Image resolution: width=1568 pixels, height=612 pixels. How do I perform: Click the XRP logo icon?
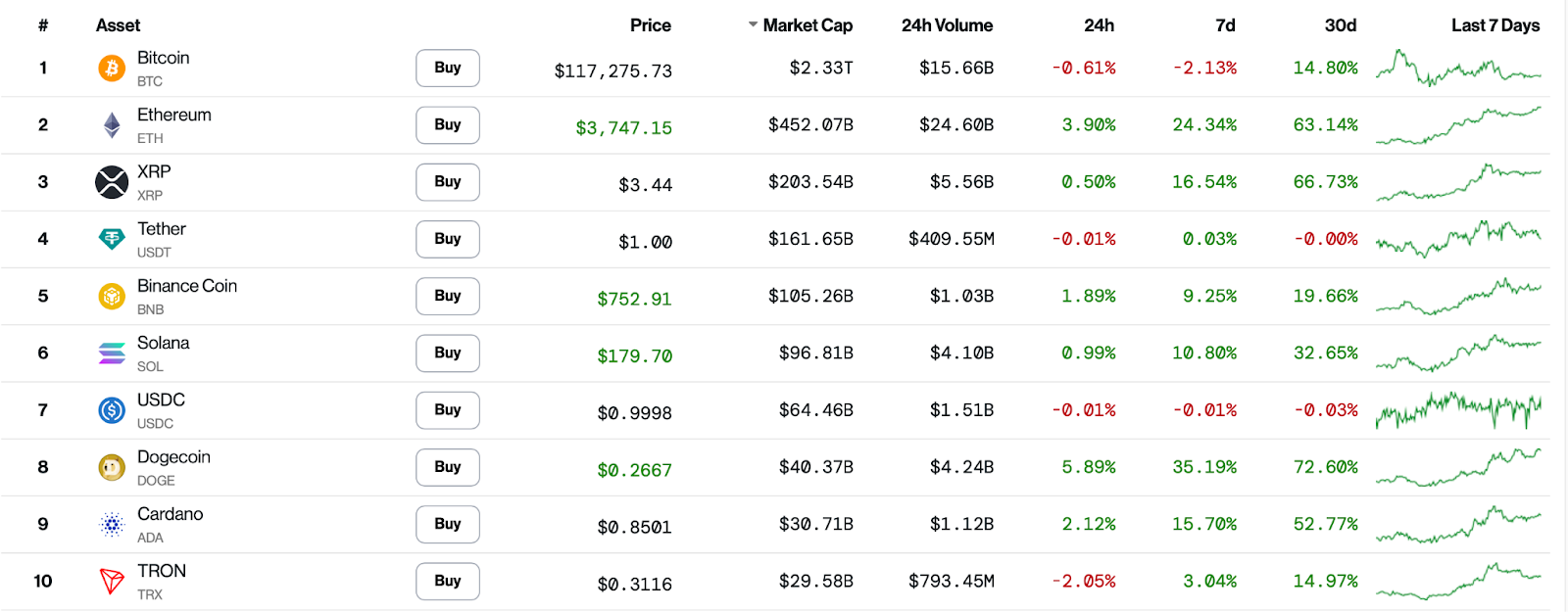112,182
